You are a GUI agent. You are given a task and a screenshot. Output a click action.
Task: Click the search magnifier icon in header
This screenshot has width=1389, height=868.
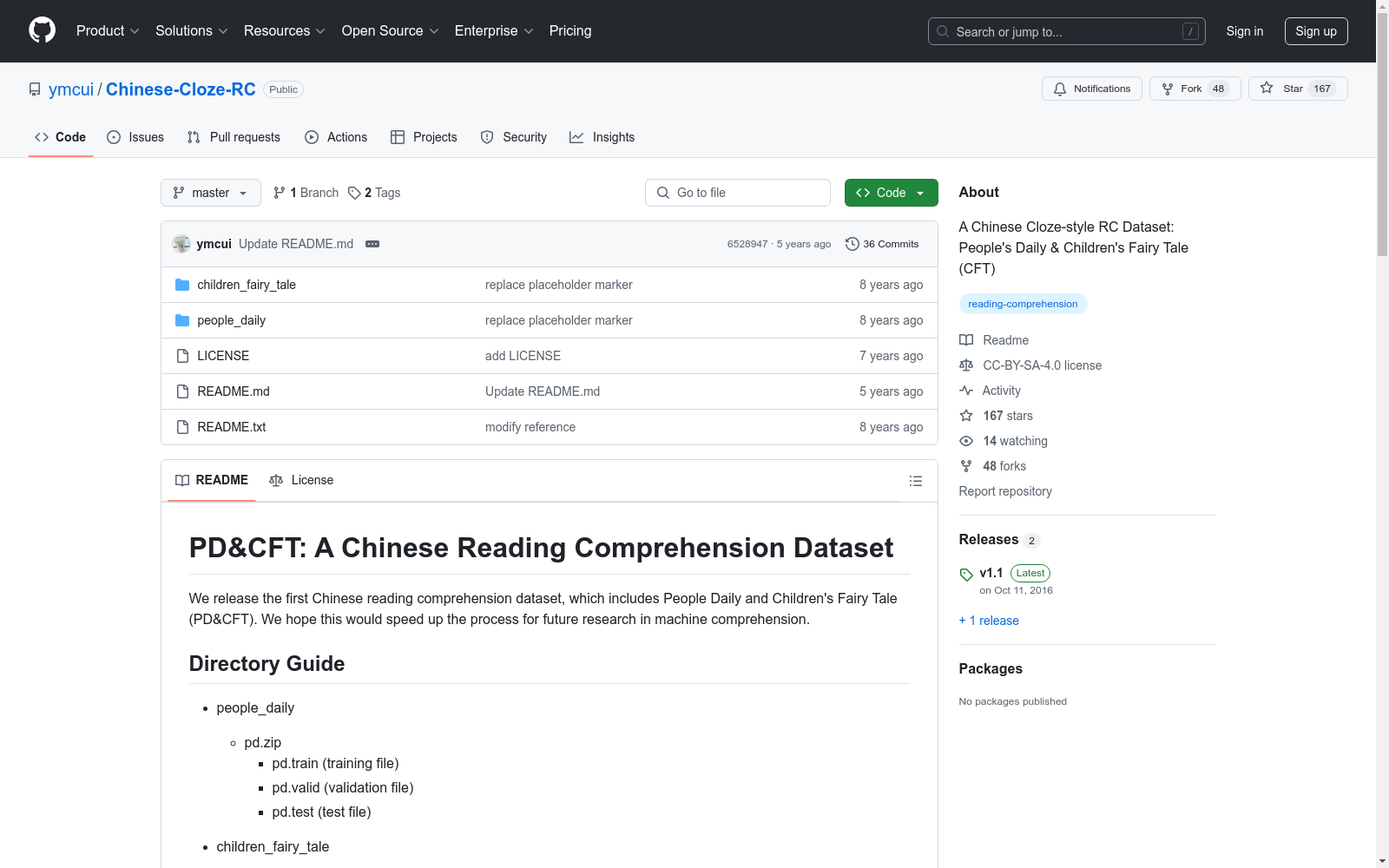point(943,31)
